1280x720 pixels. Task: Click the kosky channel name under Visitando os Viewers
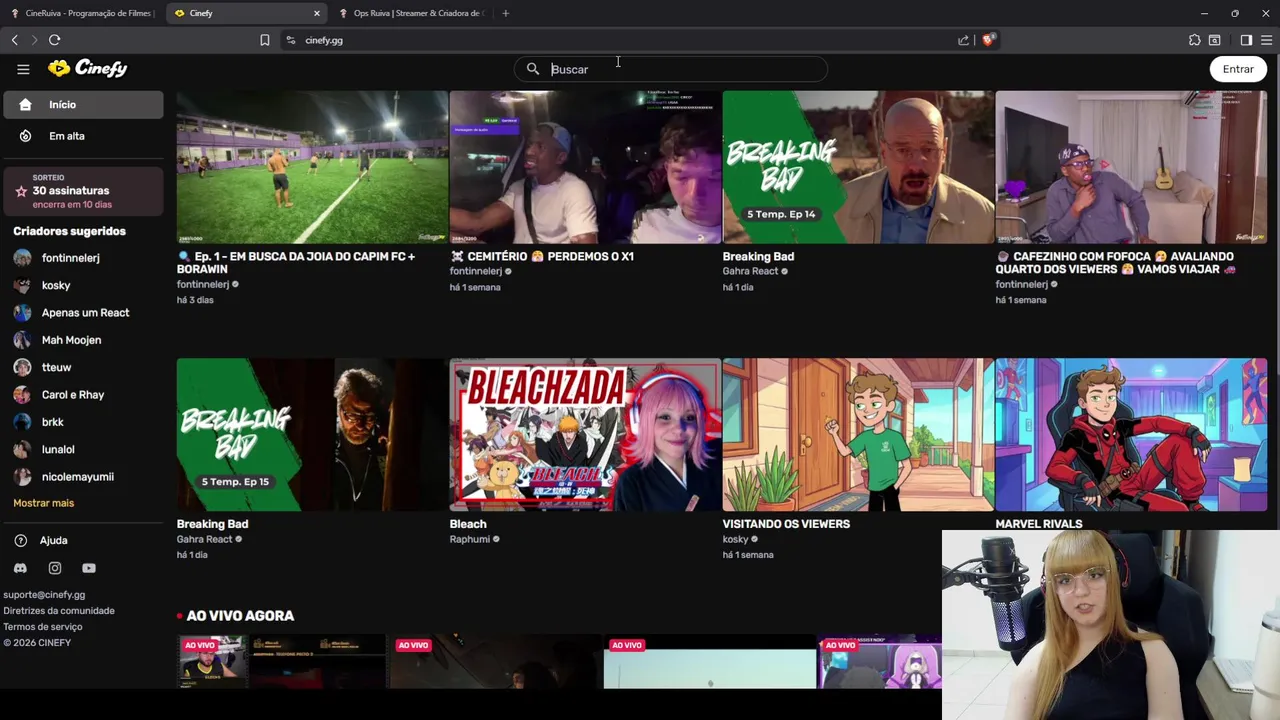(735, 539)
